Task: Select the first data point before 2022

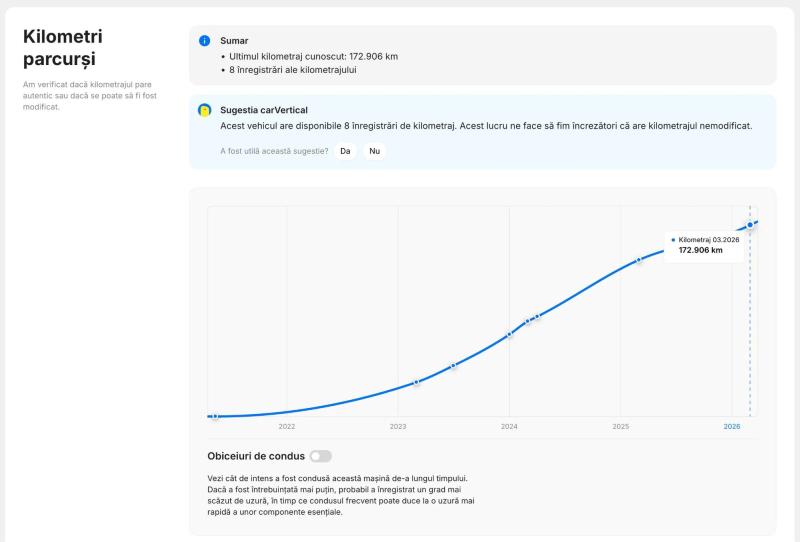Action: pos(215,416)
